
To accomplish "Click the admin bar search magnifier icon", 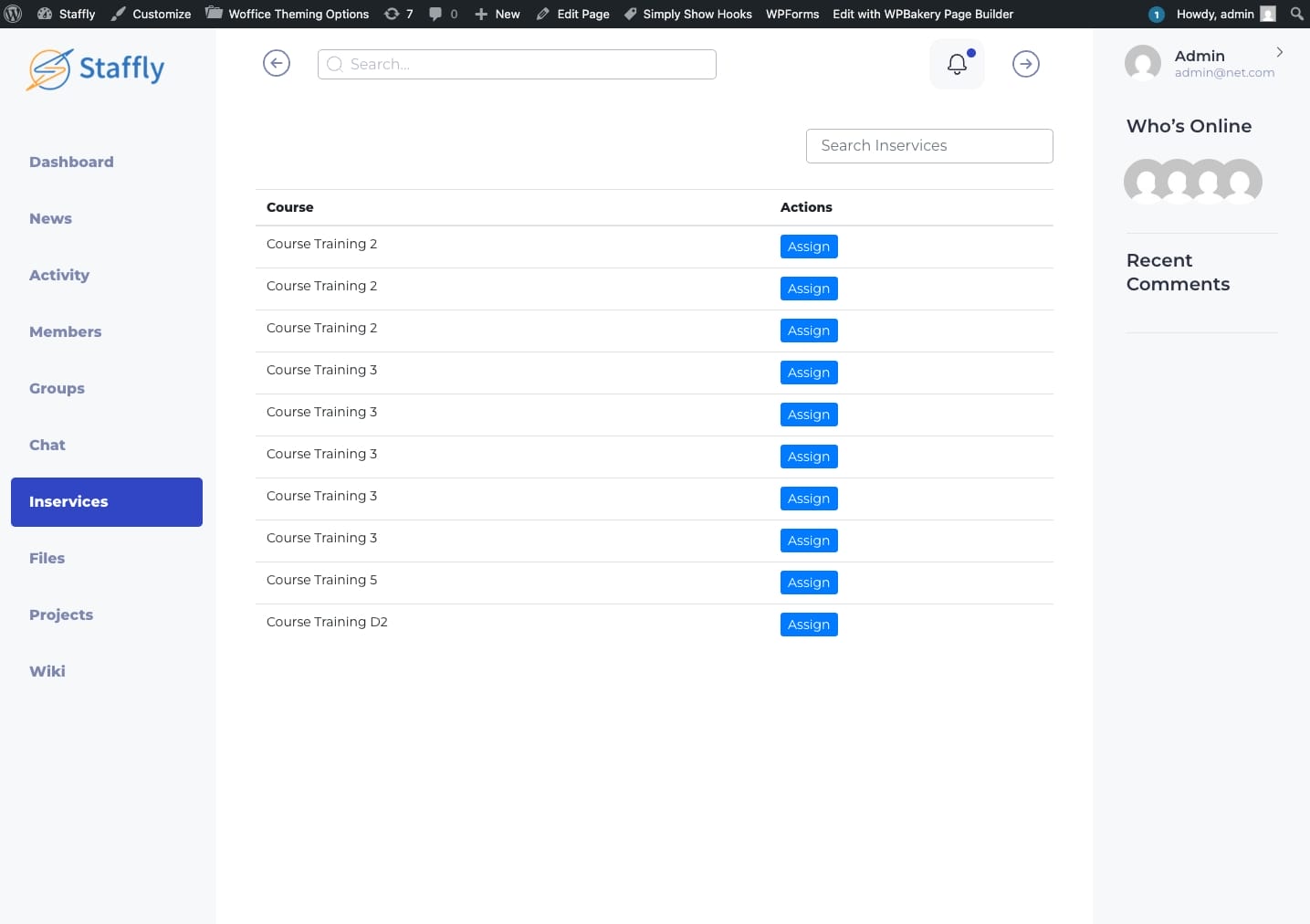I will pos(1296,14).
